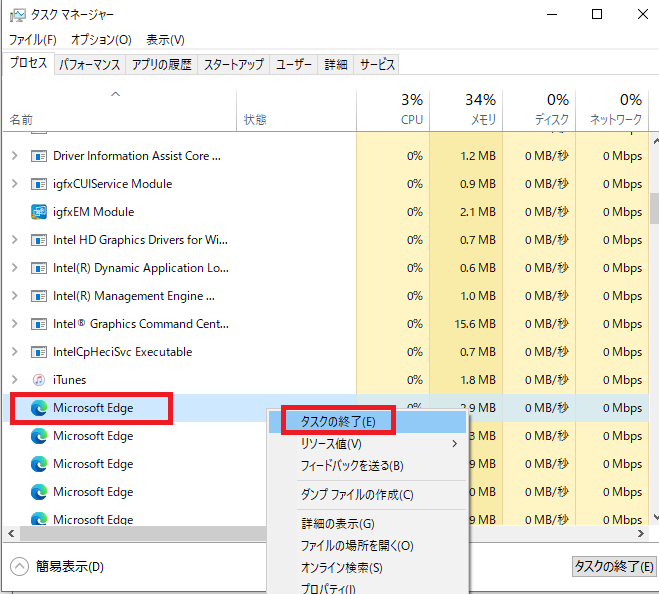The image size is (659, 594).
Task: Choose オンライン検索(S) from context menu
Action: tap(367, 568)
